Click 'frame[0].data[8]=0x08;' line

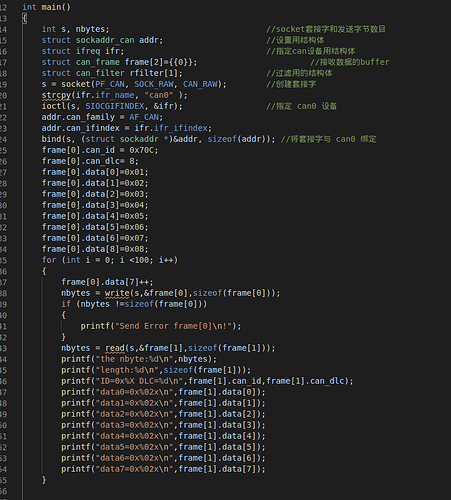point(95,249)
